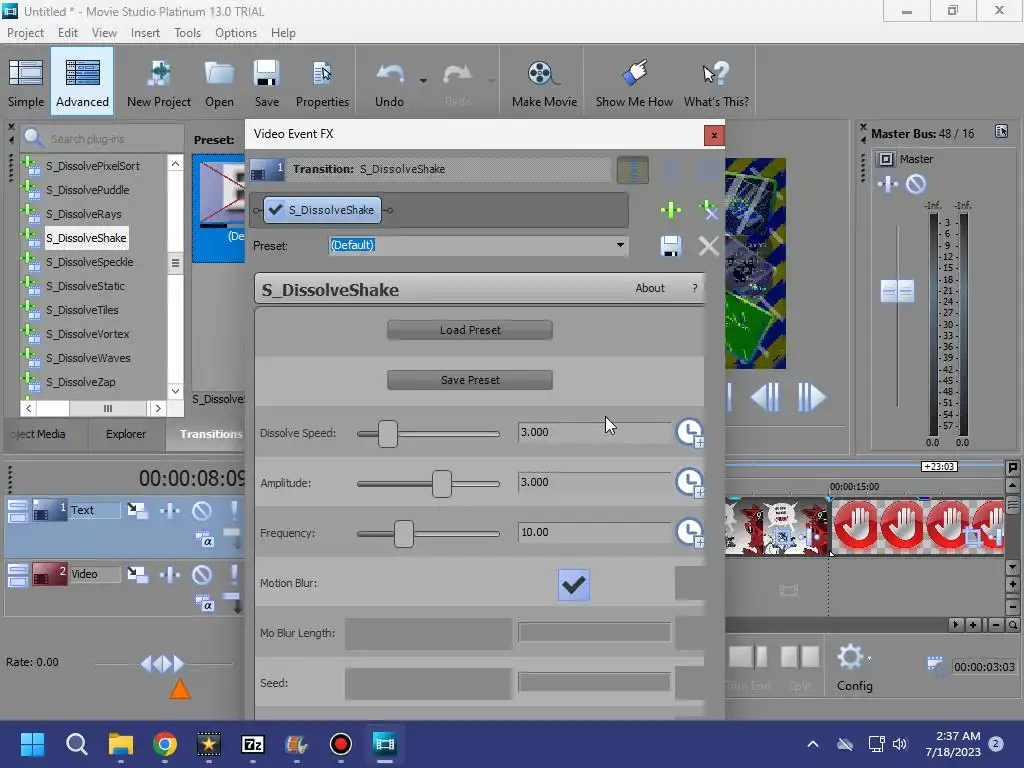Open the Project menu

click(25, 33)
